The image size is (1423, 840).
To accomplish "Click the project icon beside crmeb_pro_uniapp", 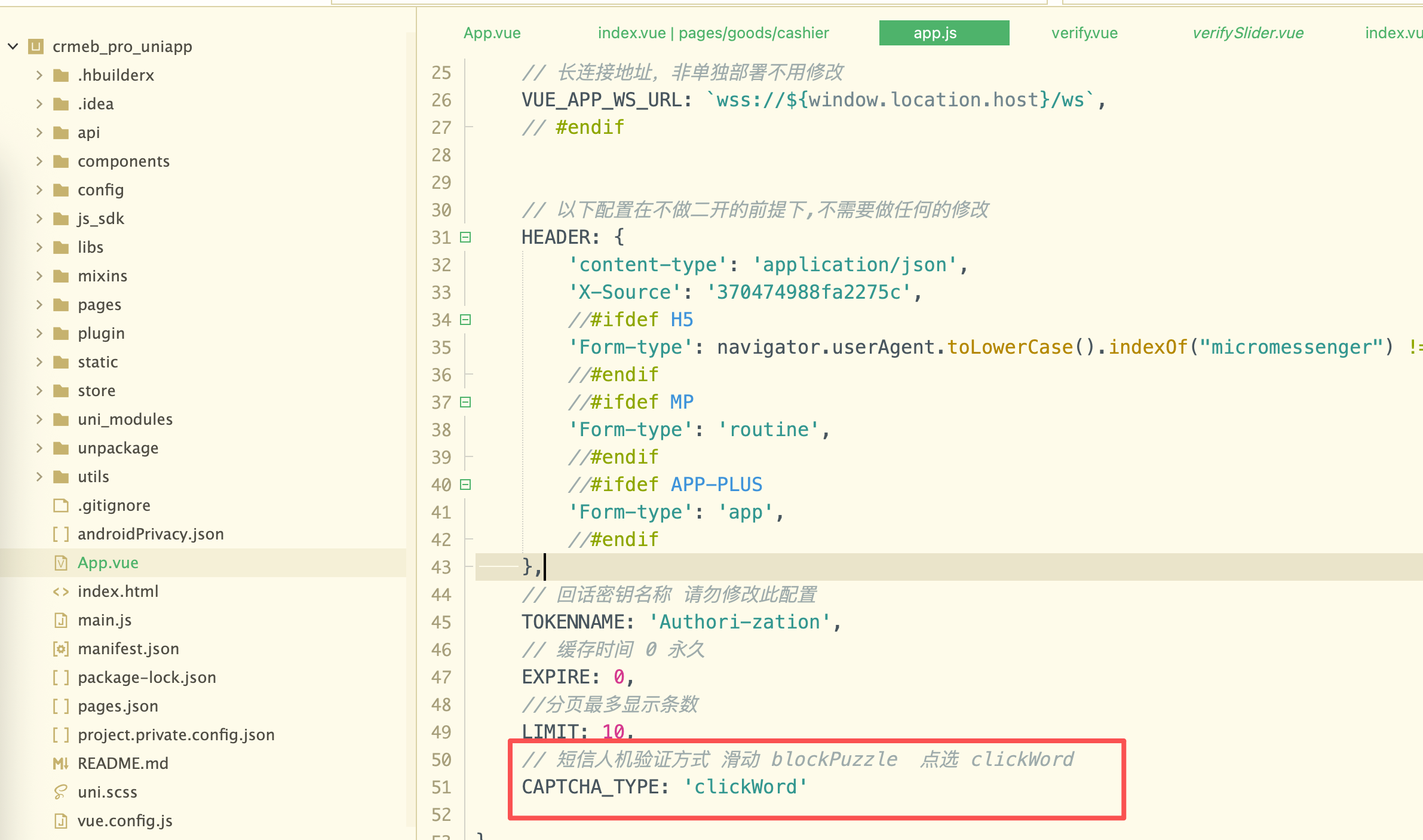I will 36,47.
